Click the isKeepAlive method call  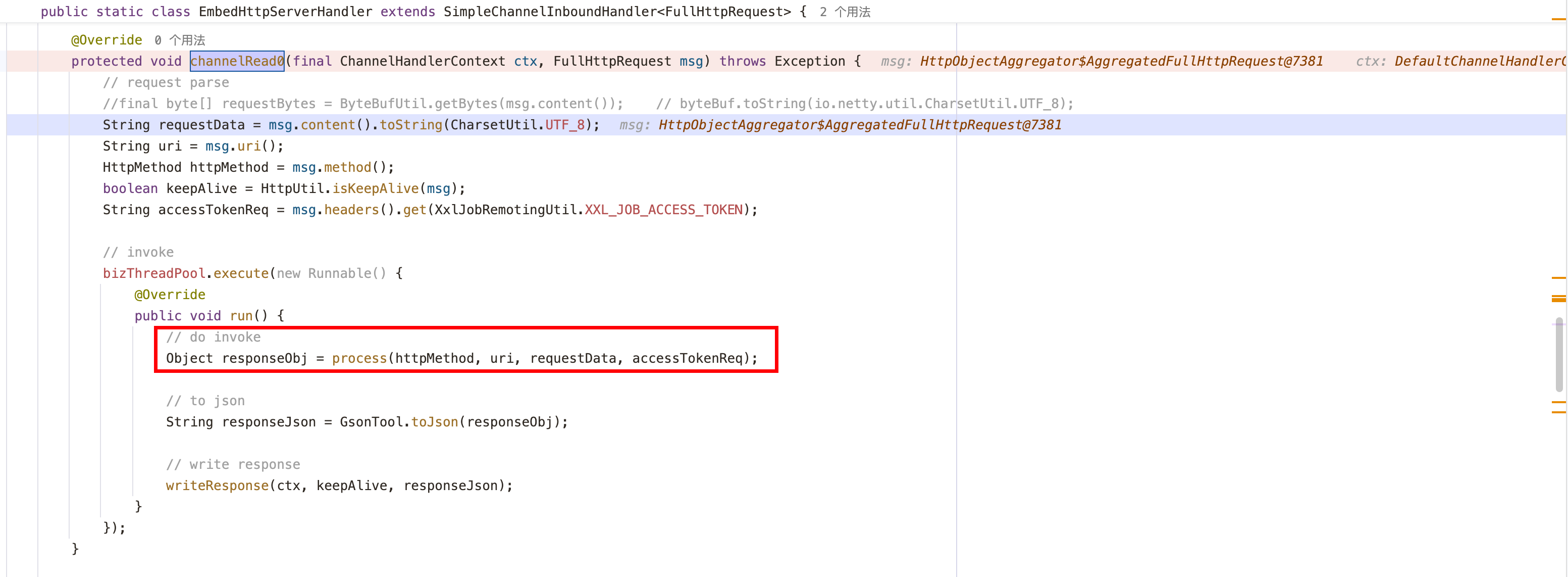[x=375, y=188]
